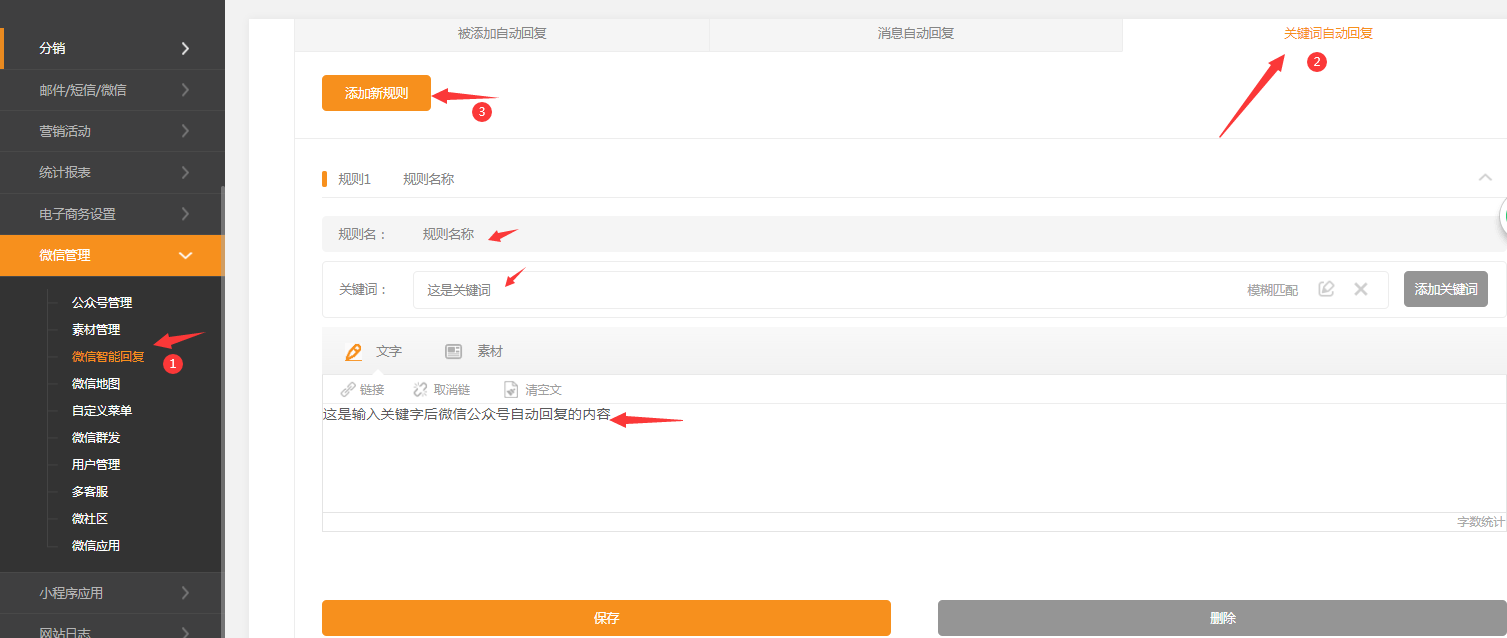Delete keyword using the X icon
The image size is (1507, 638).
(x=1360, y=289)
